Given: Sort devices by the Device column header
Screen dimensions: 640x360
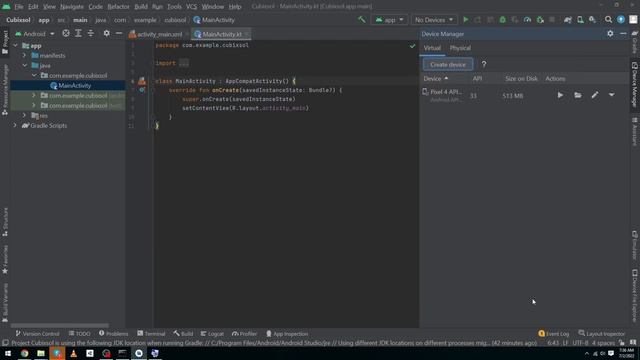Looking at the screenshot, I should tap(436, 78).
